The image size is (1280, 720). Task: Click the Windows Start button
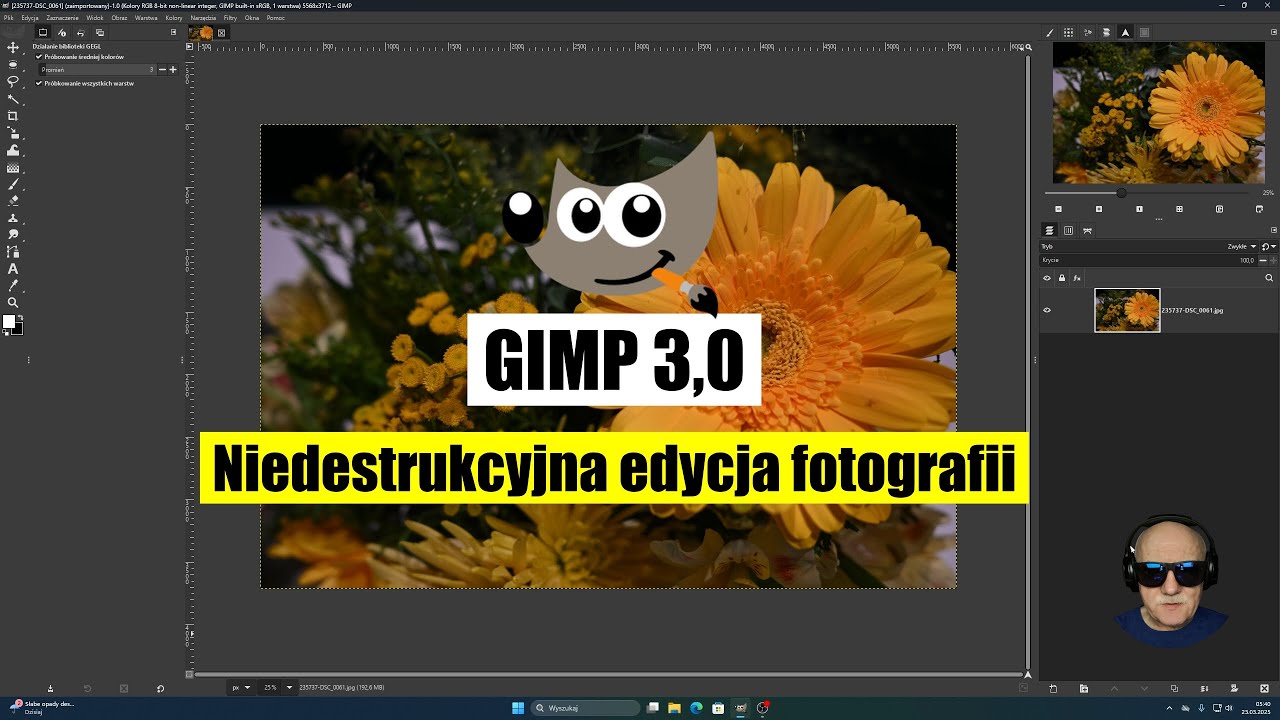518,708
